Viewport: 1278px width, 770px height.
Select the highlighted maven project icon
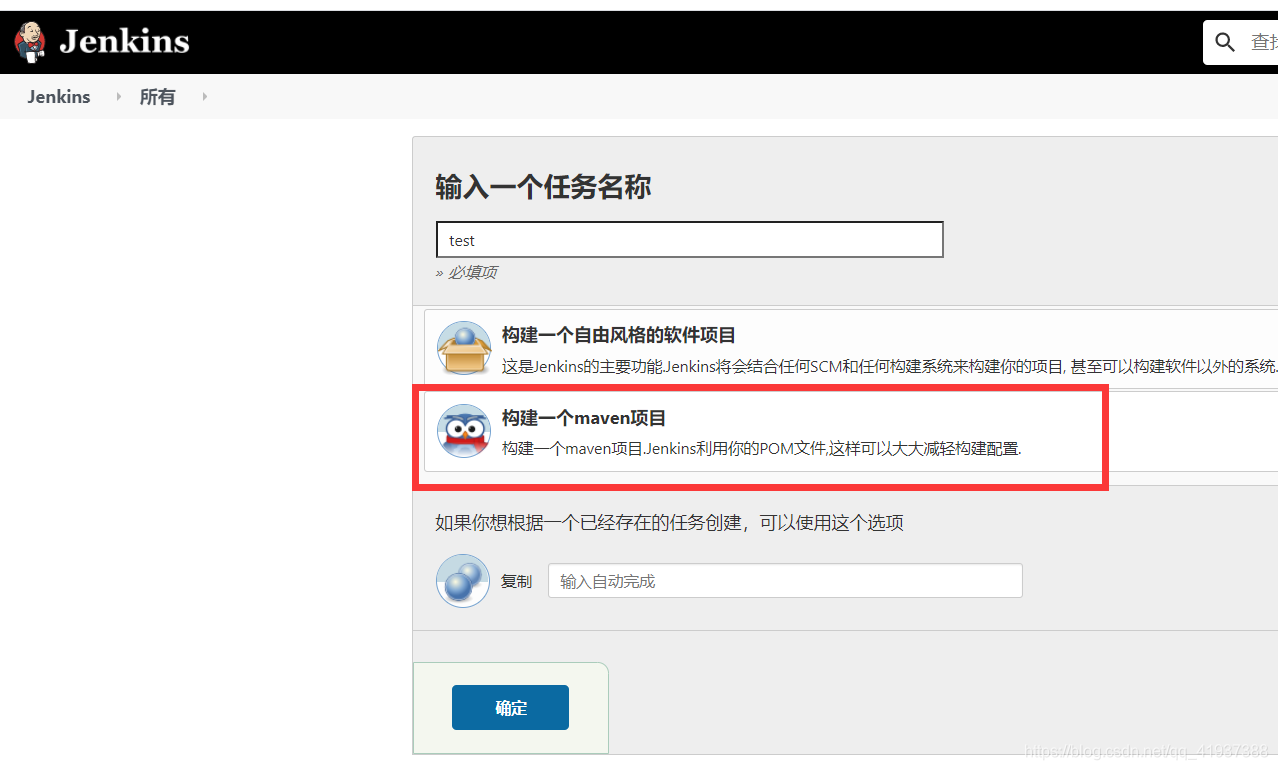pos(463,431)
